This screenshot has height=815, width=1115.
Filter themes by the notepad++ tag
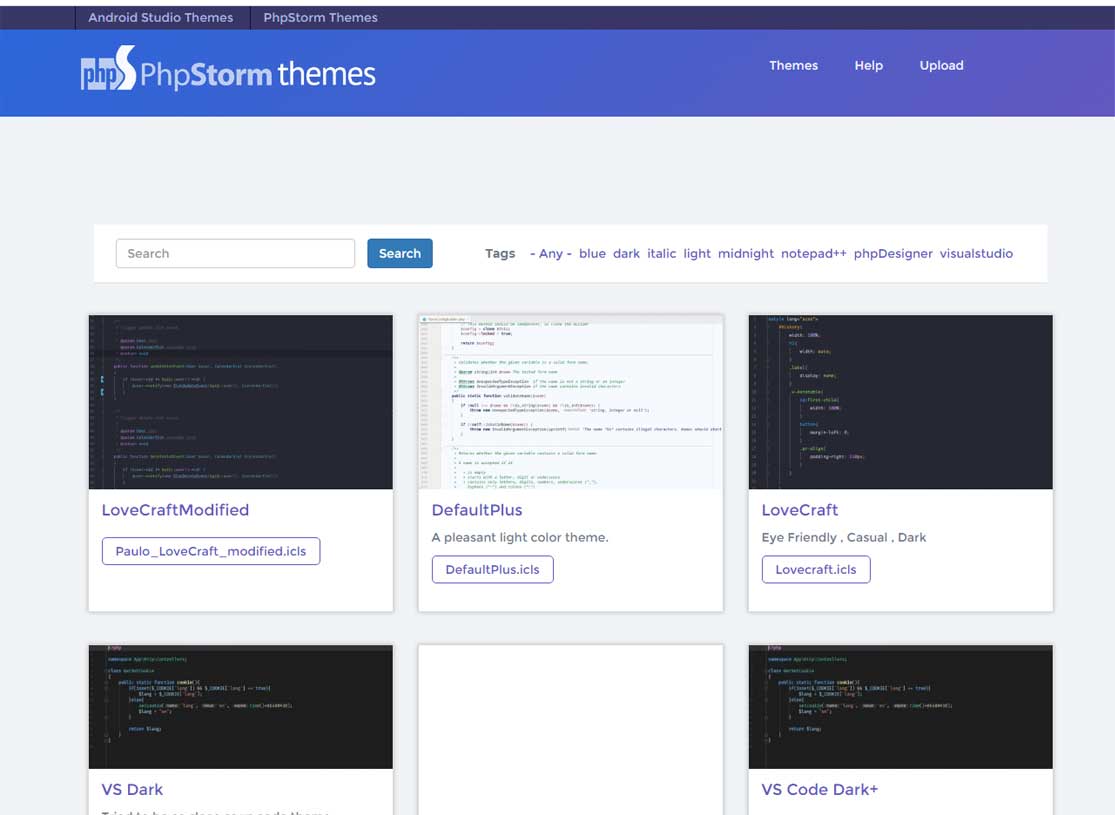click(813, 253)
